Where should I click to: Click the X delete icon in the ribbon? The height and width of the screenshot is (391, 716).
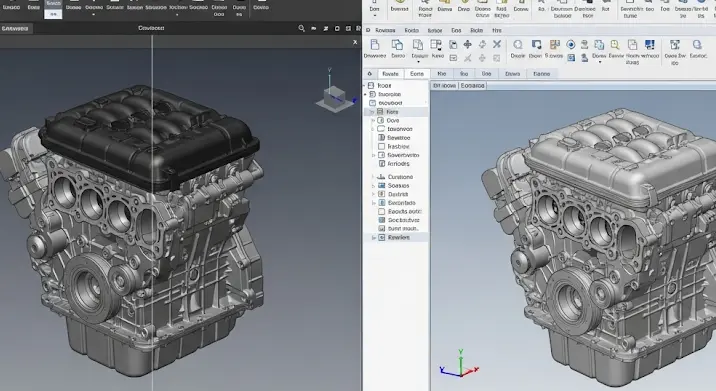pyautogui.click(x=497, y=44)
